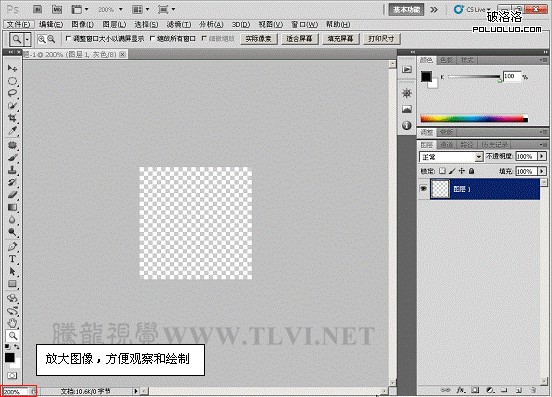The width and height of the screenshot is (552, 397).
Task: Select the History Brush tool
Action: (12, 182)
